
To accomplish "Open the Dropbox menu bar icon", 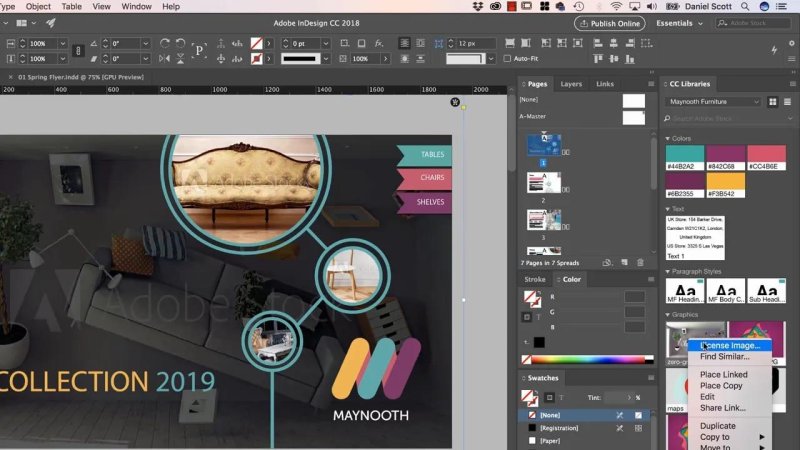I will coord(478,7).
